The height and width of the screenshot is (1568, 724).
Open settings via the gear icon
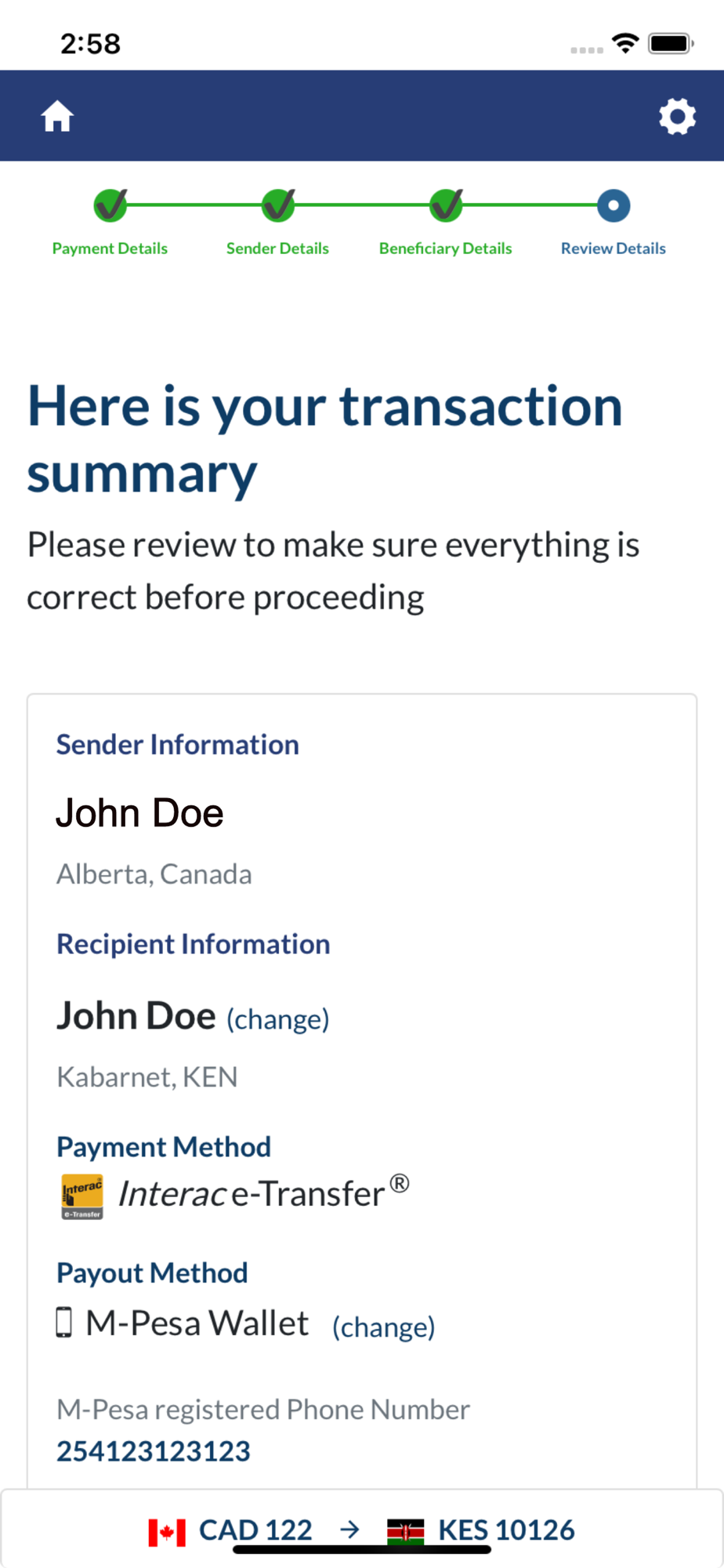click(x=677, y=117)
